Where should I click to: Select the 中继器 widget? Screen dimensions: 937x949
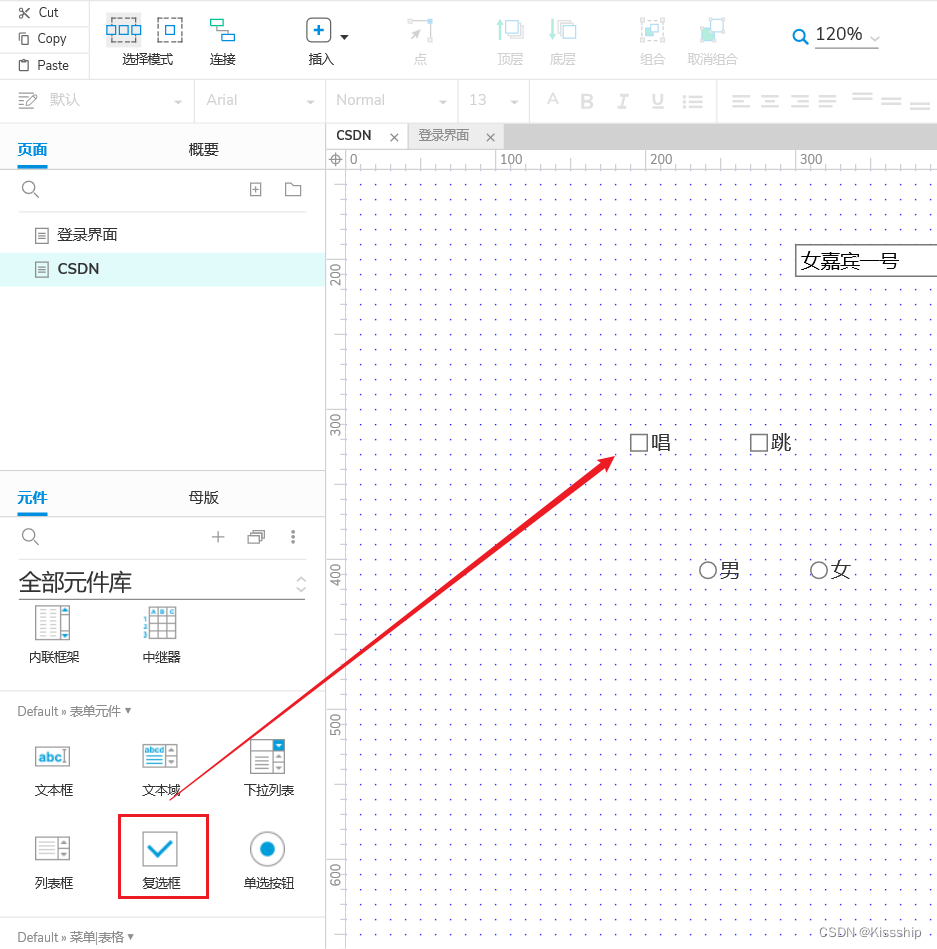coord(161,634)
